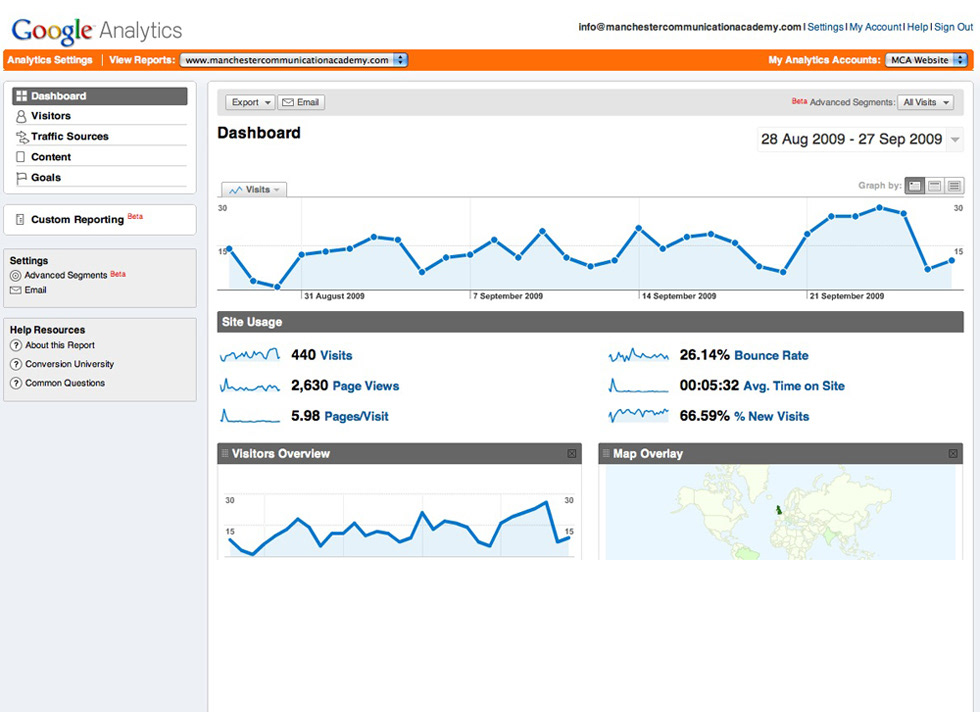Open the Pages/Visit report link
980x713 pixels.
(356, 417)
